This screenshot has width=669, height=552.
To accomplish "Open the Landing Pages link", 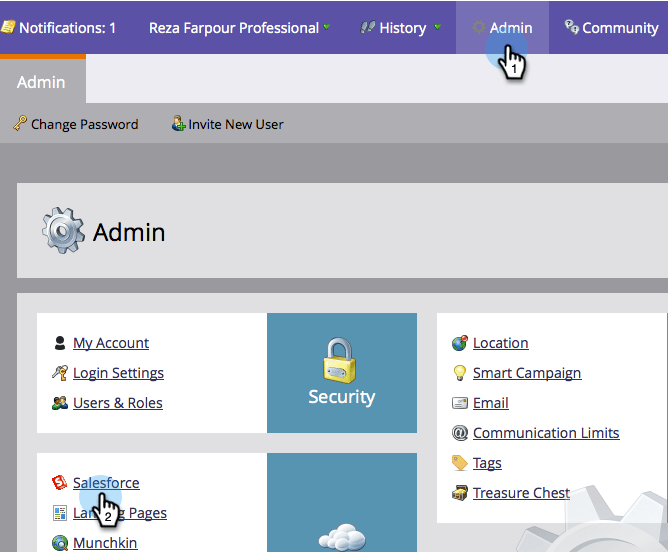I will click(x=120, y=513).
